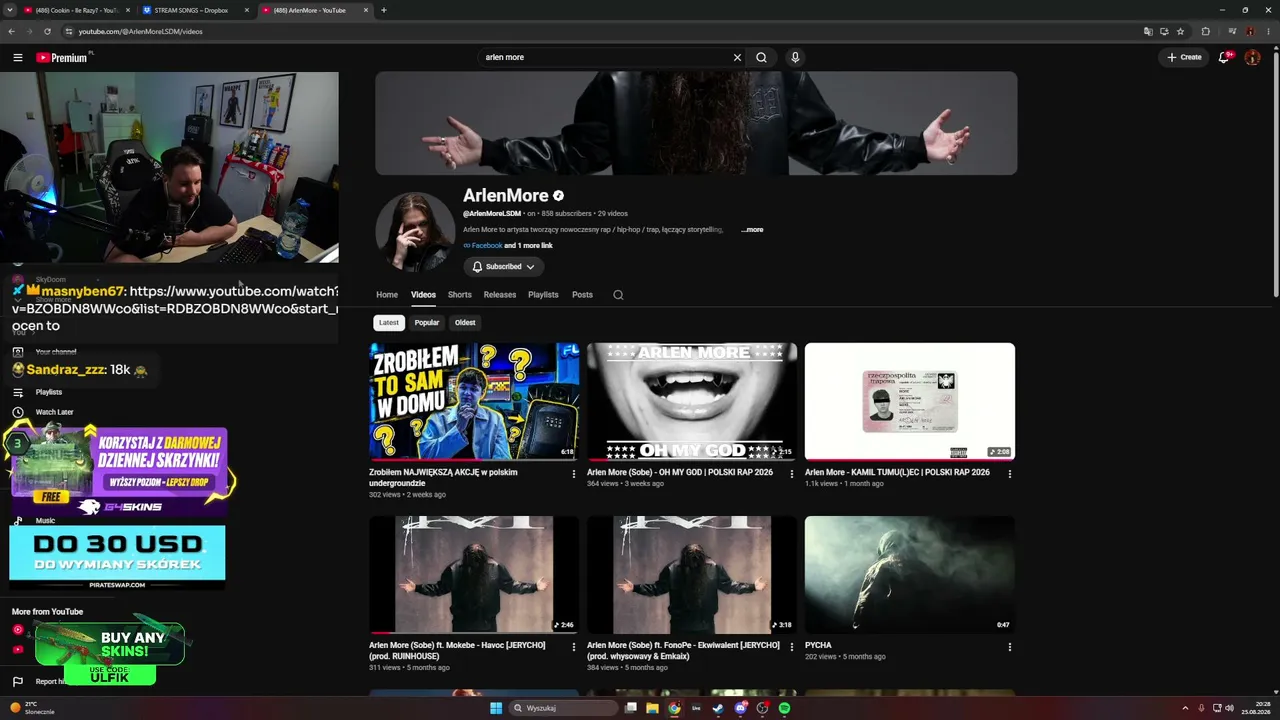Bookmark this page with the star icon
This screenshot has height=720, width=1280.
click(x=1180, y=31)
